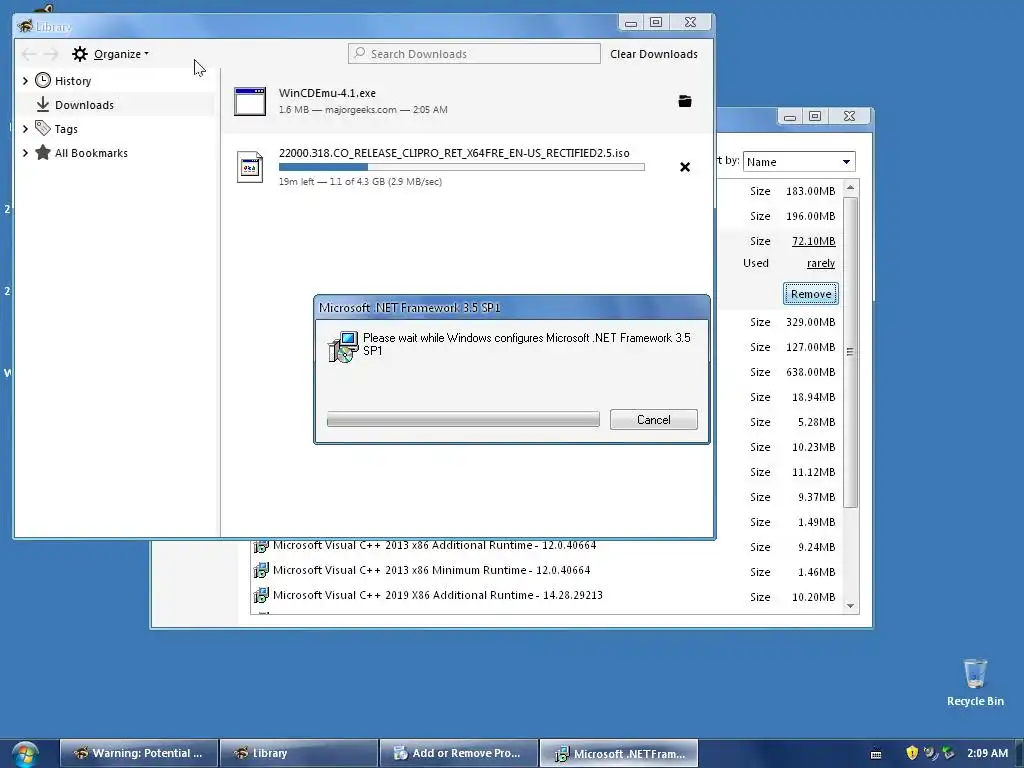Screen dimensions: 1024x768
Task: Click the security shield tray icon
Action: (x=912, y=753)
